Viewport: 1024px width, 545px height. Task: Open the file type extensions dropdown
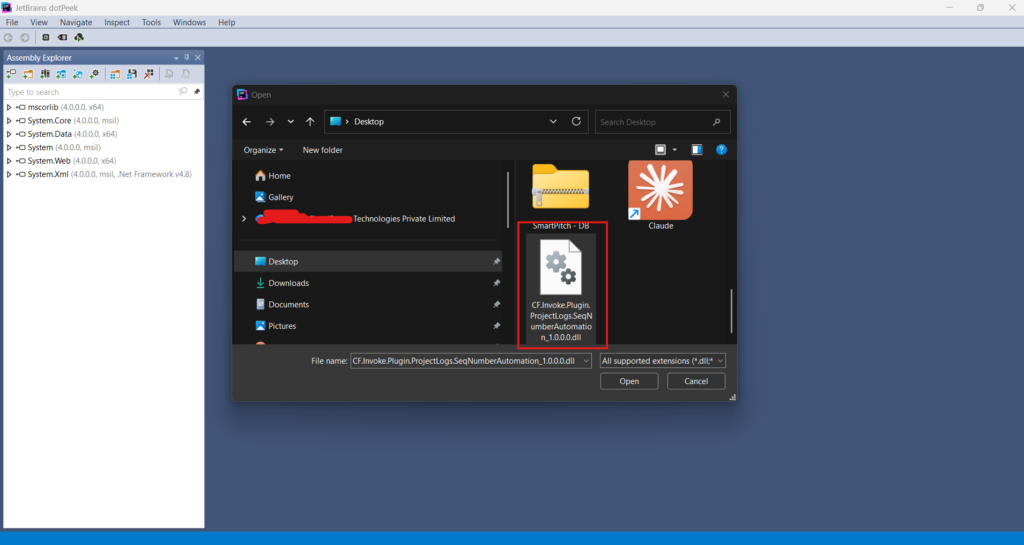tap(662, 361)
